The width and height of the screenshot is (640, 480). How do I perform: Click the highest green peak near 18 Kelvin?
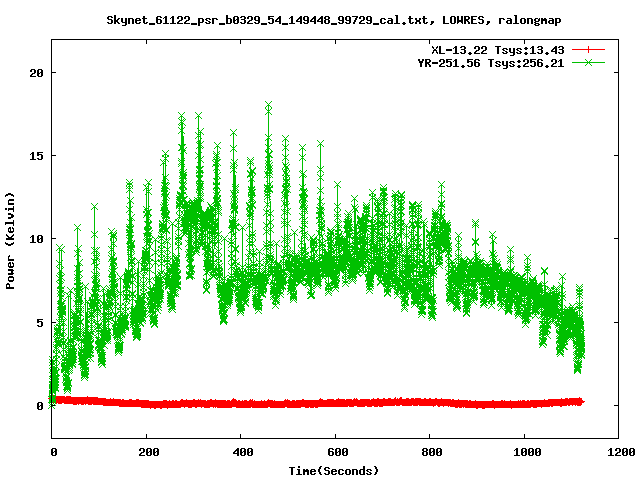pos(268,105)
